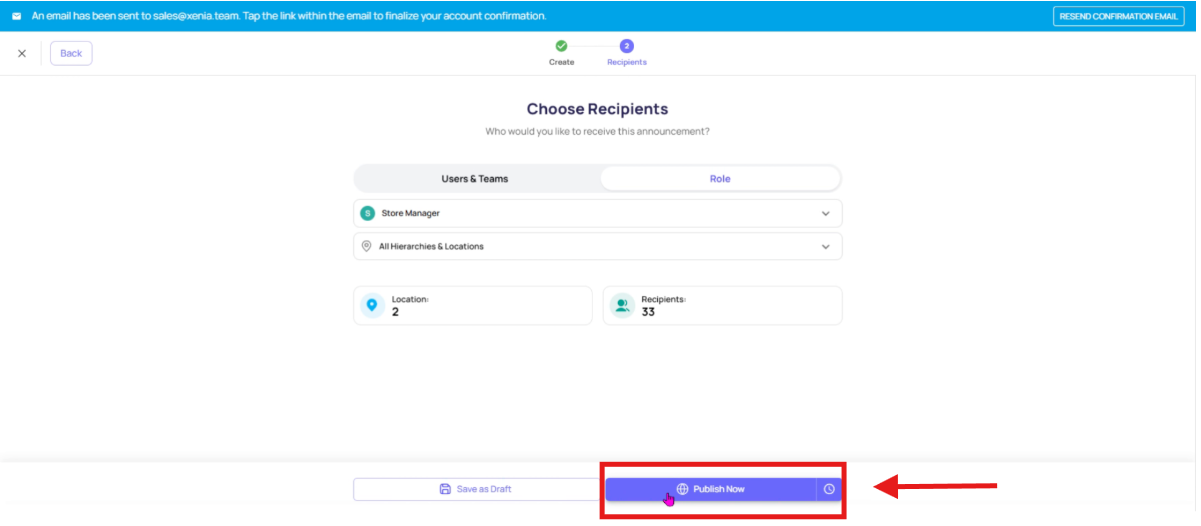Click the green S role avatar icon

pos(367,213)
